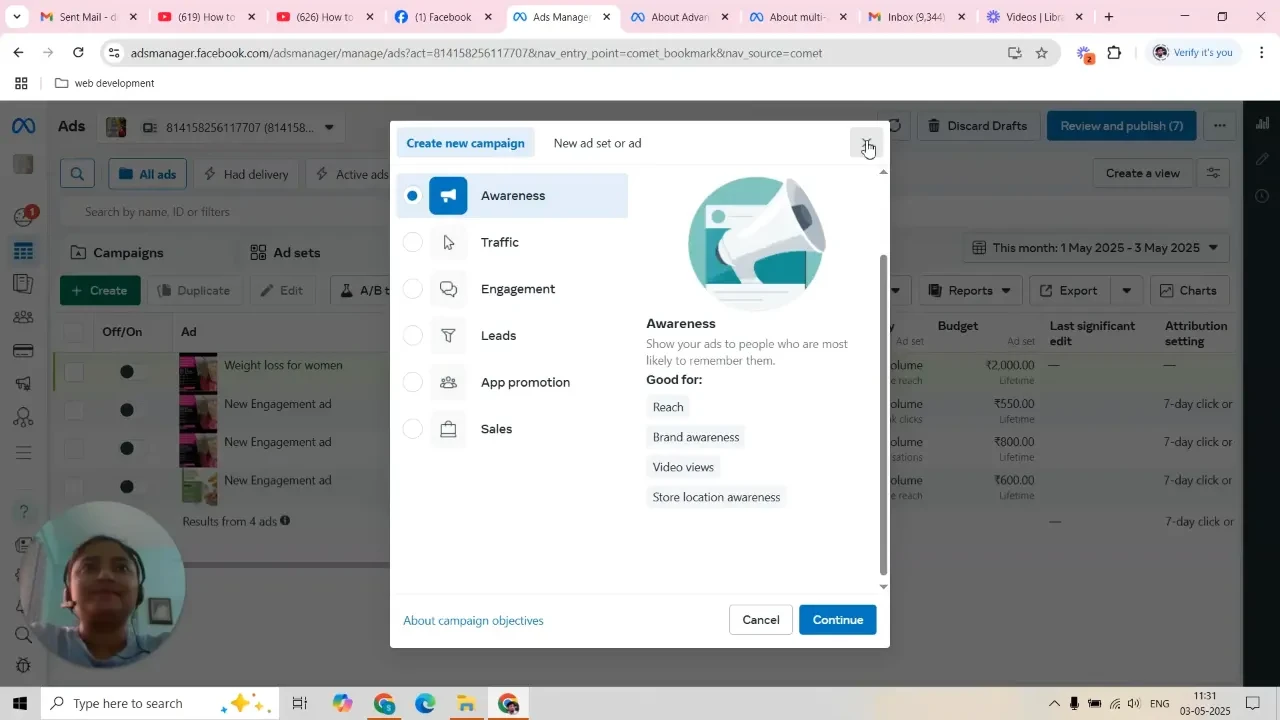Screen dimensions: 1280x720
Task: Open the view settings sliders icon
Action: point(1213,173)
